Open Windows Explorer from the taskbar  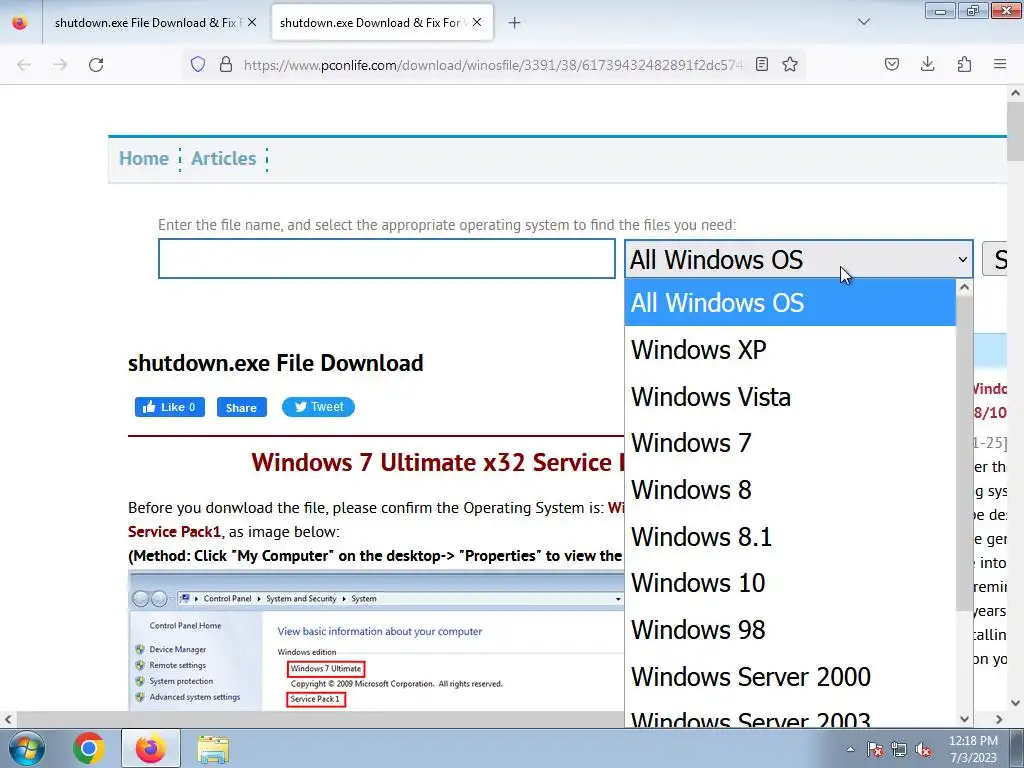213,749
